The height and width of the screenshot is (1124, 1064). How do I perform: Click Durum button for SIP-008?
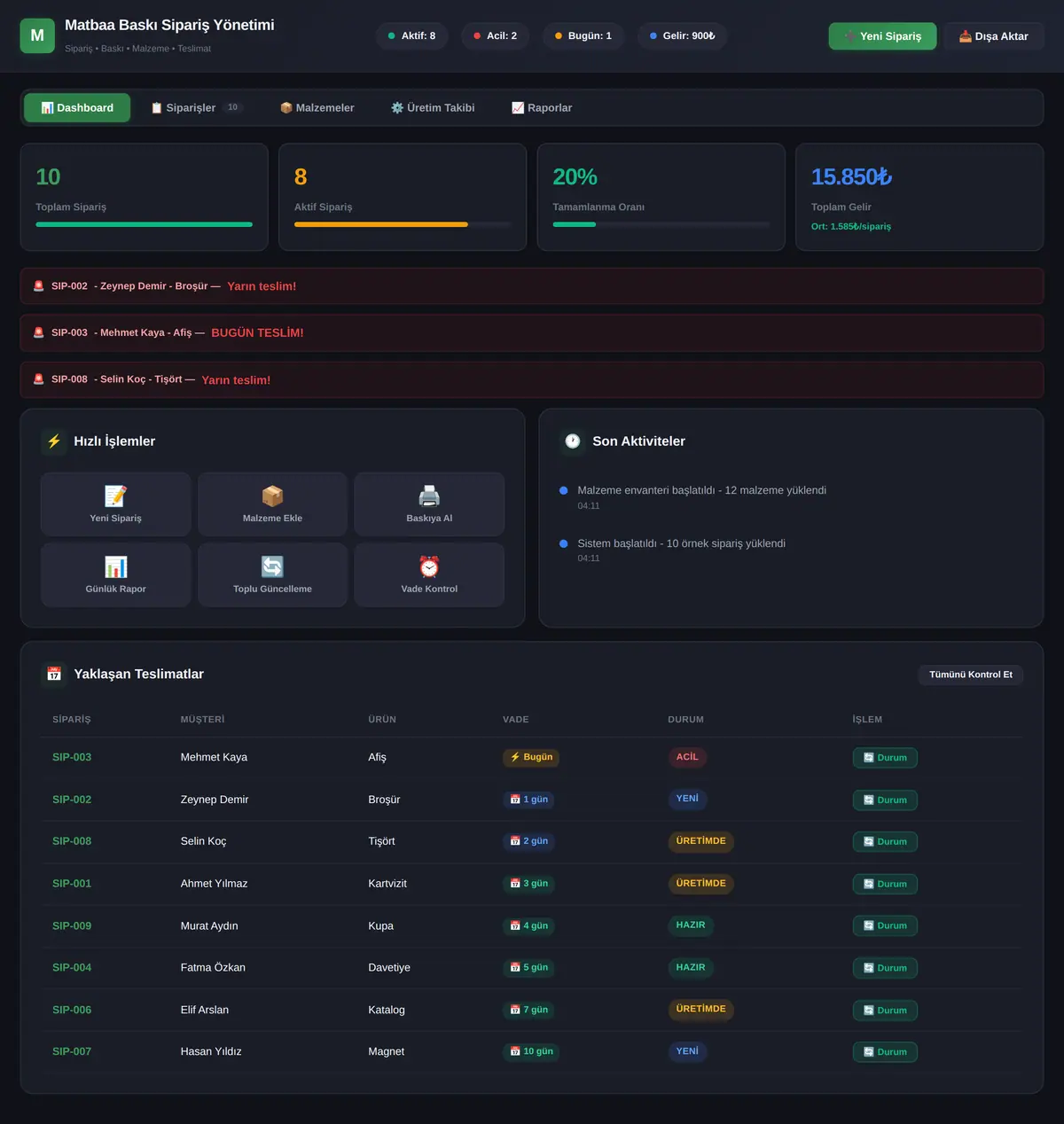[885, 841]
